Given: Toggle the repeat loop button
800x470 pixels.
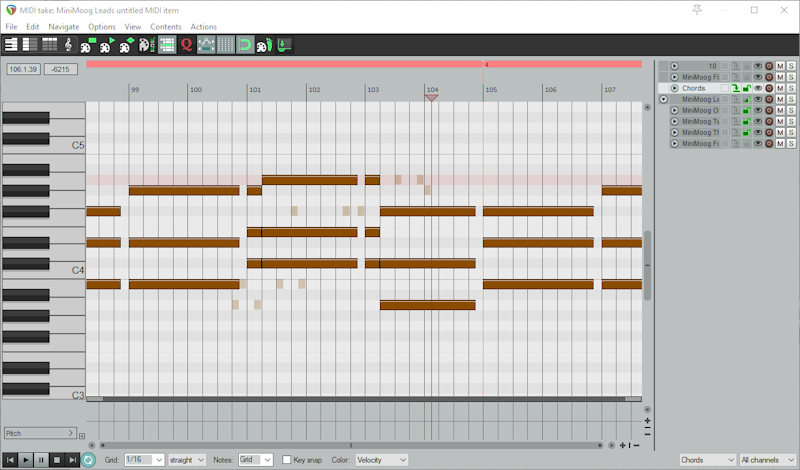Looking at the screenshot, I should point(88,460).
